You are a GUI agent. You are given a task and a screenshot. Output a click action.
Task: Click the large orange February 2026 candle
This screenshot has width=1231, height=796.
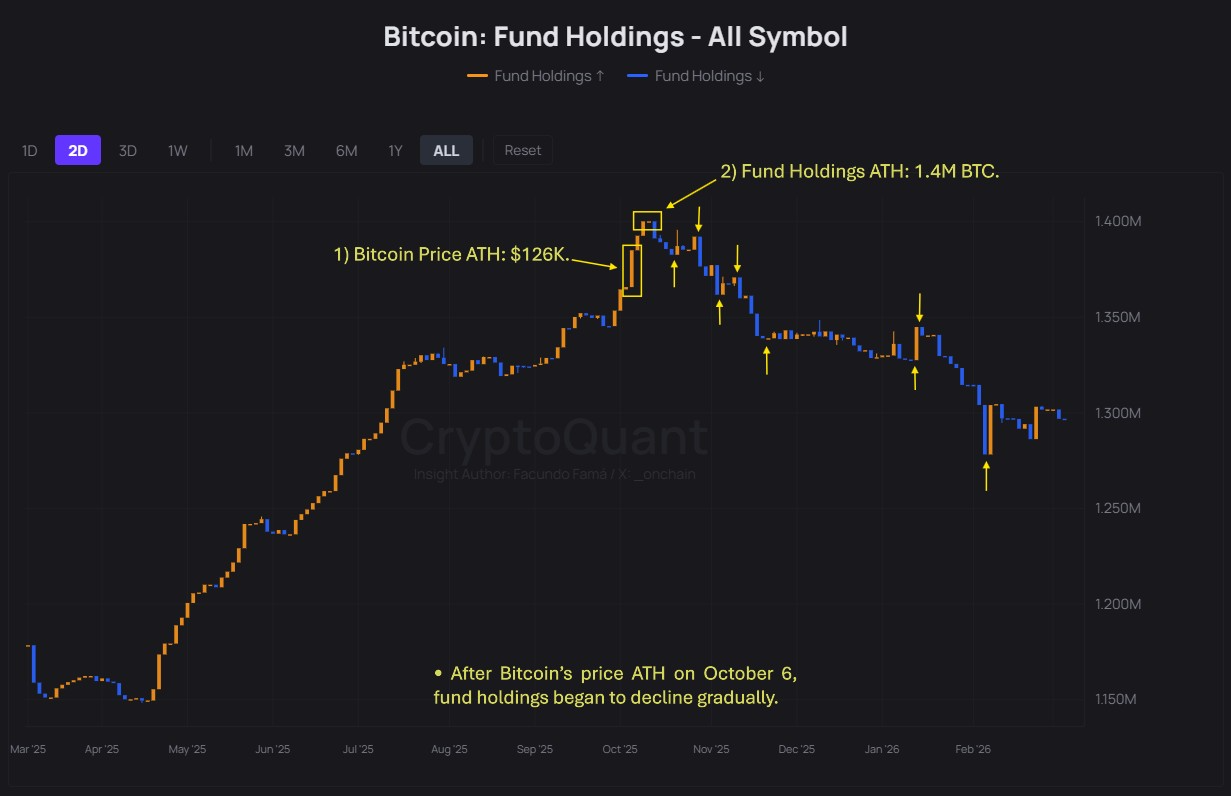click(988, 429)
